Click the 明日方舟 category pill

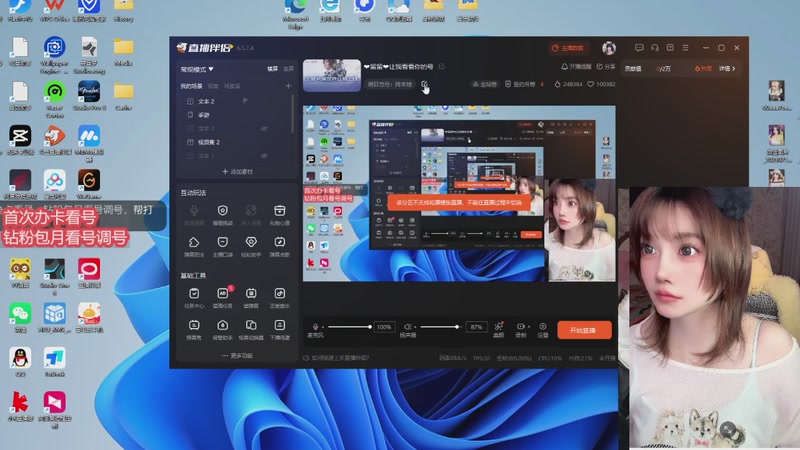pos(390,84)
